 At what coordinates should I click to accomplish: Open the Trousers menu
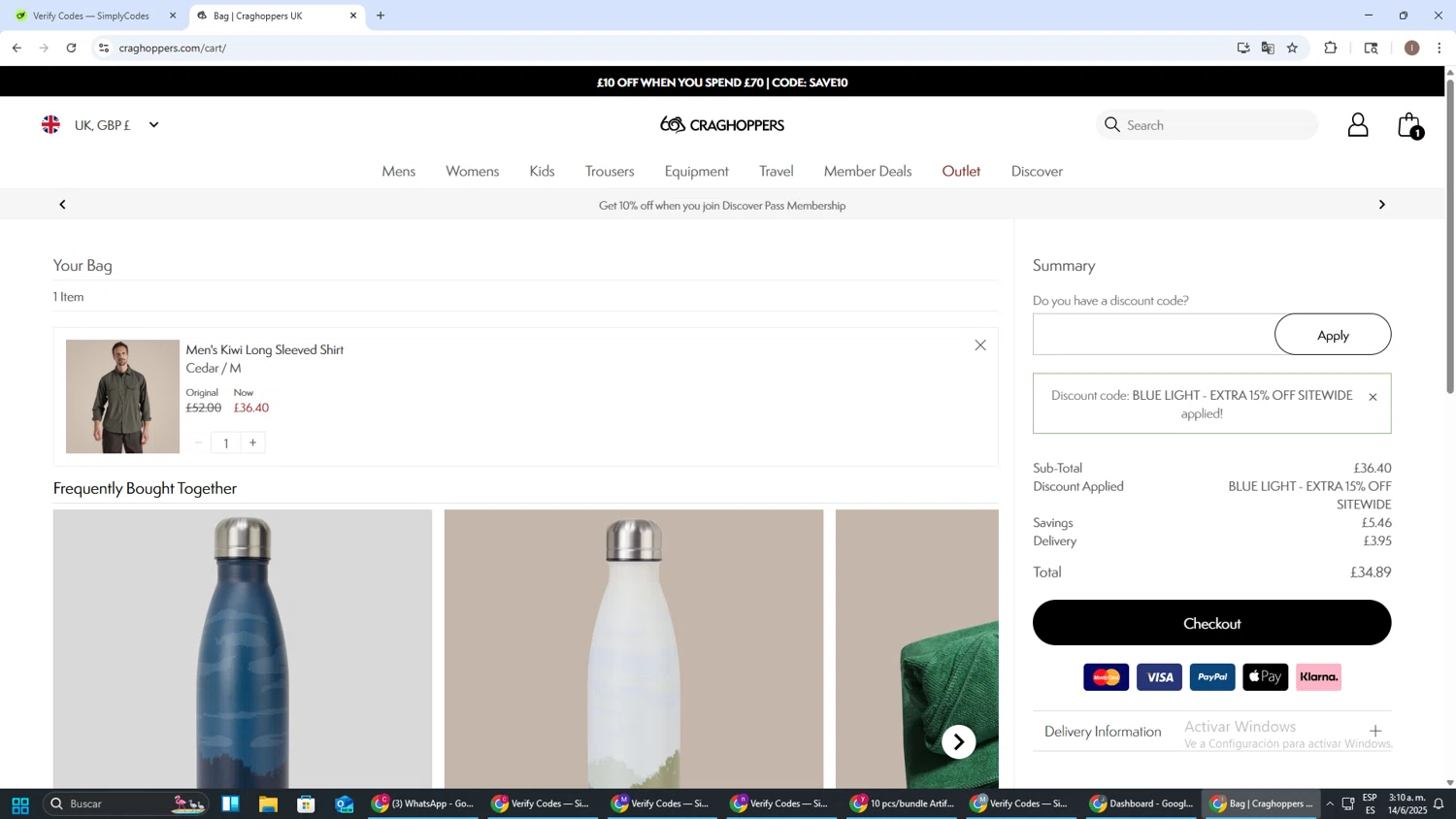tap(610, 171)
